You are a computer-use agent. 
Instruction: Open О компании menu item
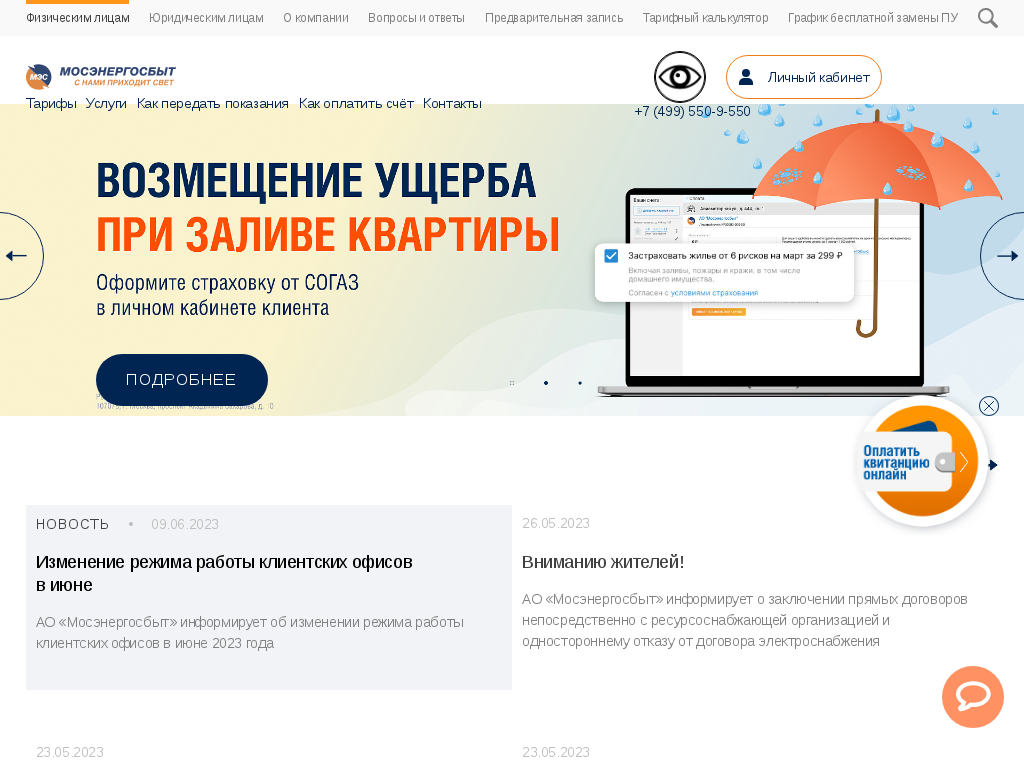[x=316, y=18]
